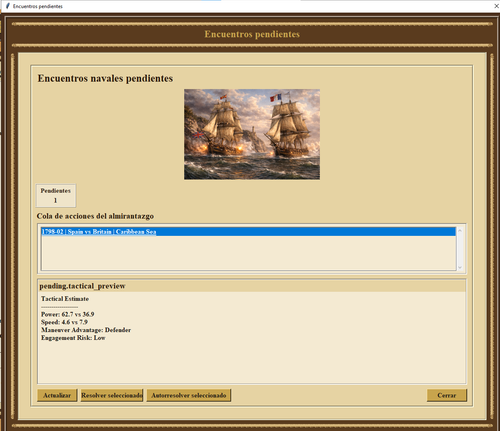Select the Spain vs Britain Caribbean Sea entry
Image resolution: width=500 pixels, height=431 pixels.
pos(248,232)
